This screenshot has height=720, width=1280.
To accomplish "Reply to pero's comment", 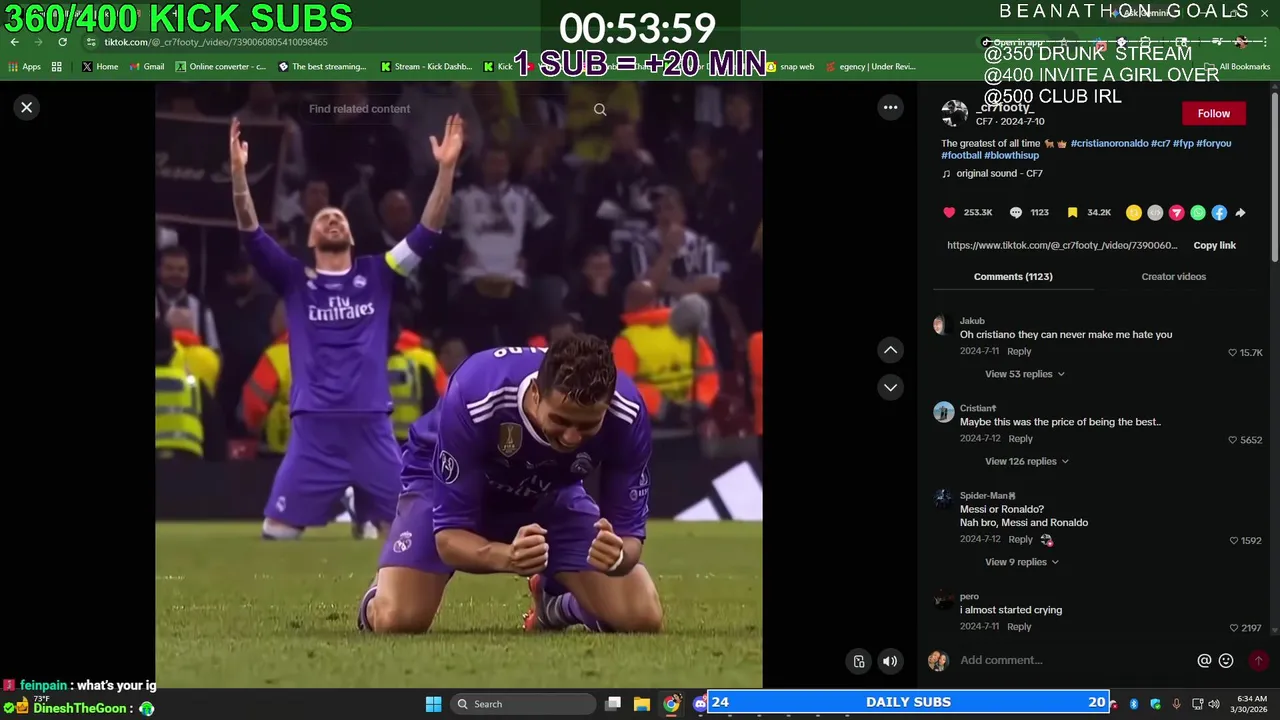I will point(1019,626).
